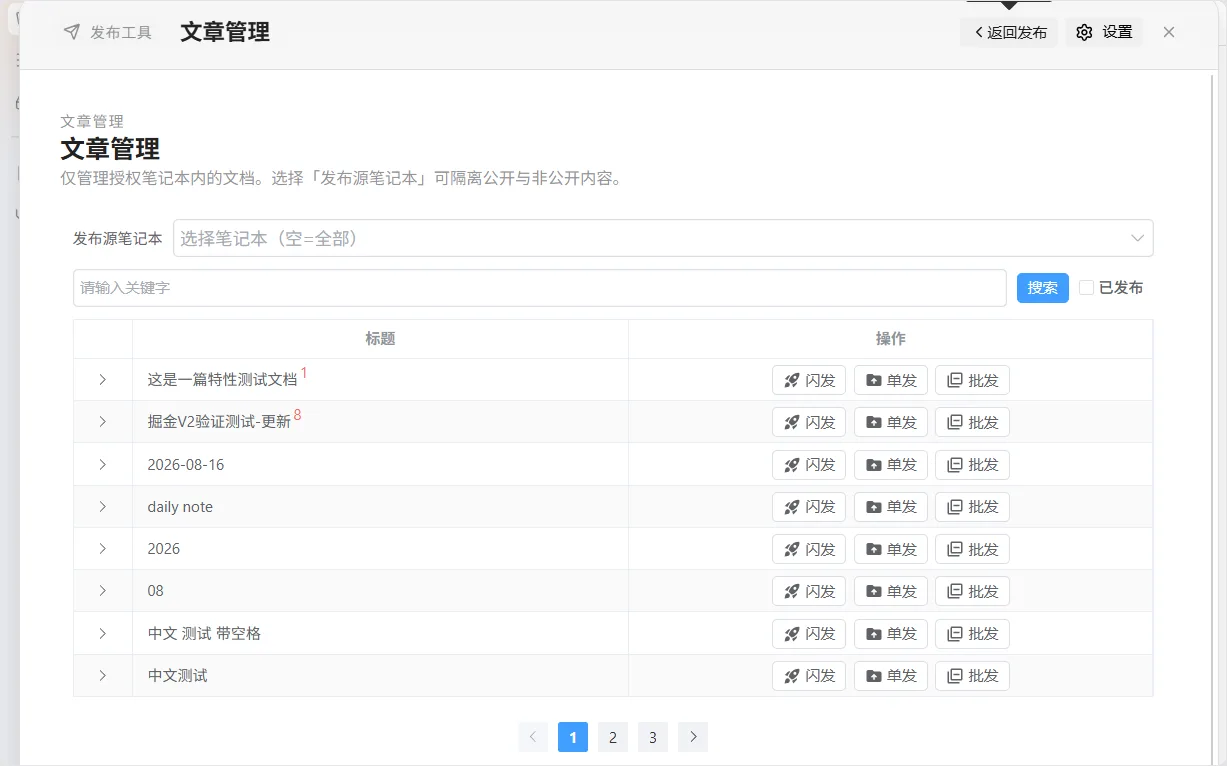
Task: Click 闪发 for 这是一篇特性测试文档
Action: pyautogui.click(x=809, y=380)
